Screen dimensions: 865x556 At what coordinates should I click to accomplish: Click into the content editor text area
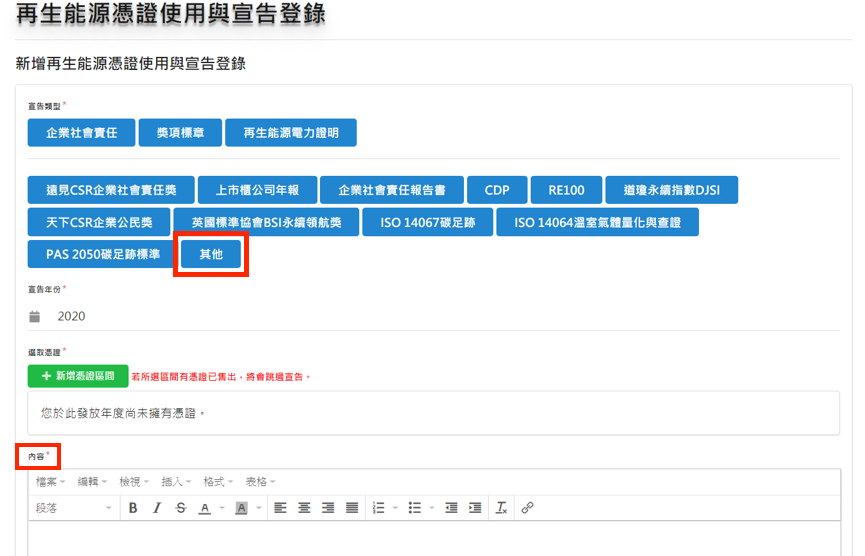coord(434,539)
